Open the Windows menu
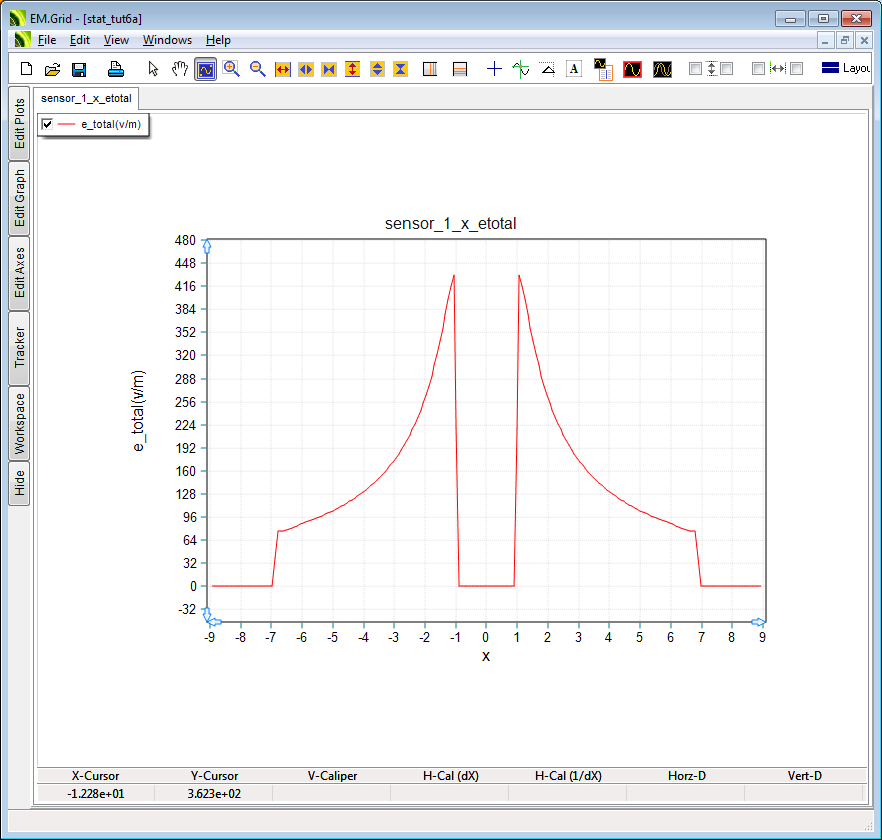Image resolution: width=882 pixels, height=840 pixels. click(x=167, y=40)
